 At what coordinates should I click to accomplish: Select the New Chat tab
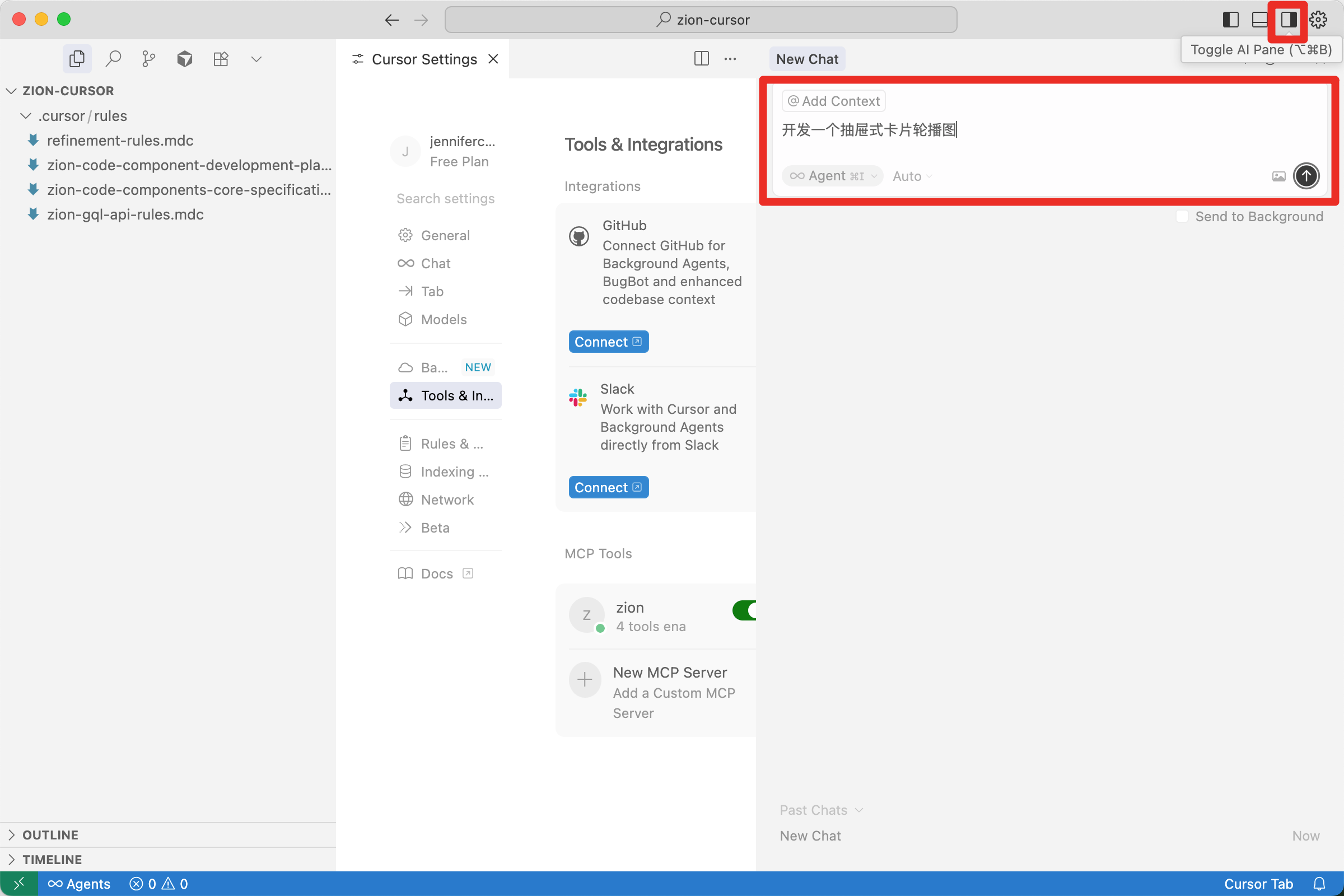click(x=807, y=59)
